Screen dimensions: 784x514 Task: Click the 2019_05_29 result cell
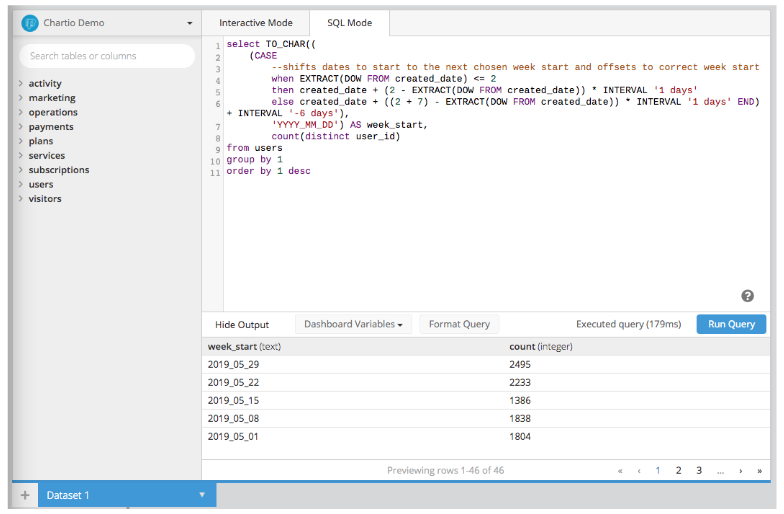(234, 364)
